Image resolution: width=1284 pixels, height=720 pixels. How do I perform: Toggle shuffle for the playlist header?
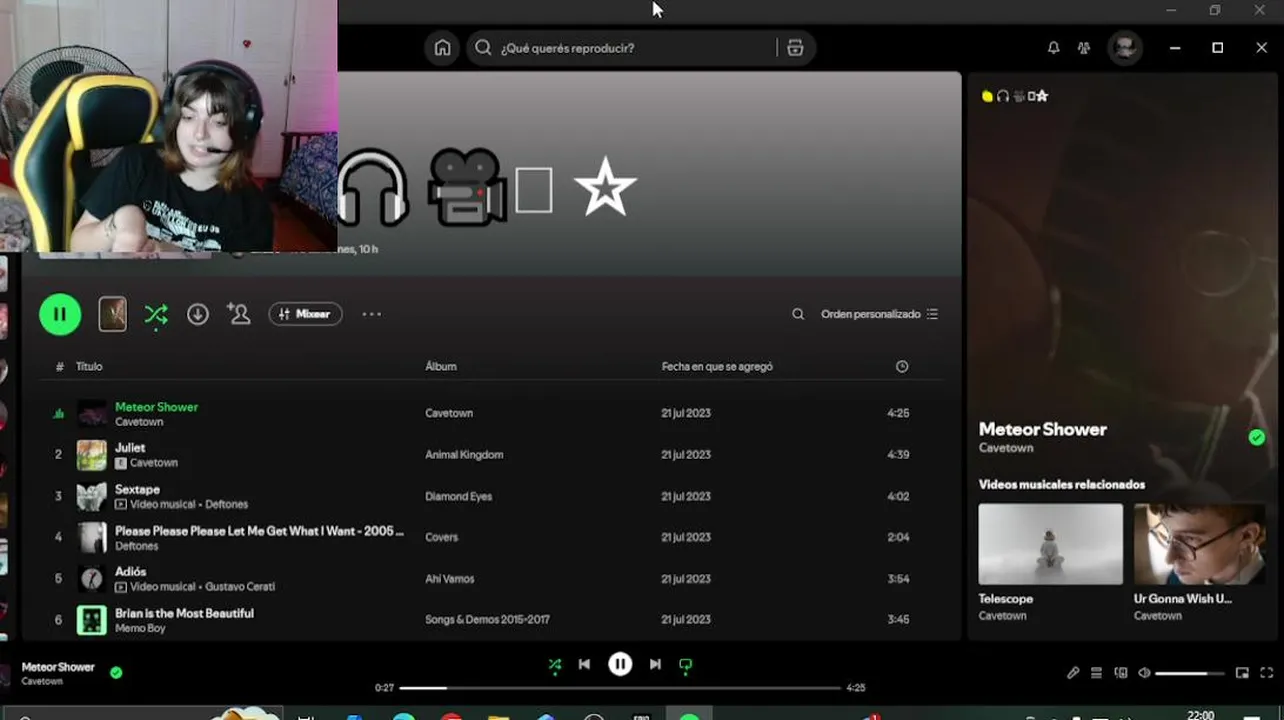pyautogui.click(x=156, y=314)
